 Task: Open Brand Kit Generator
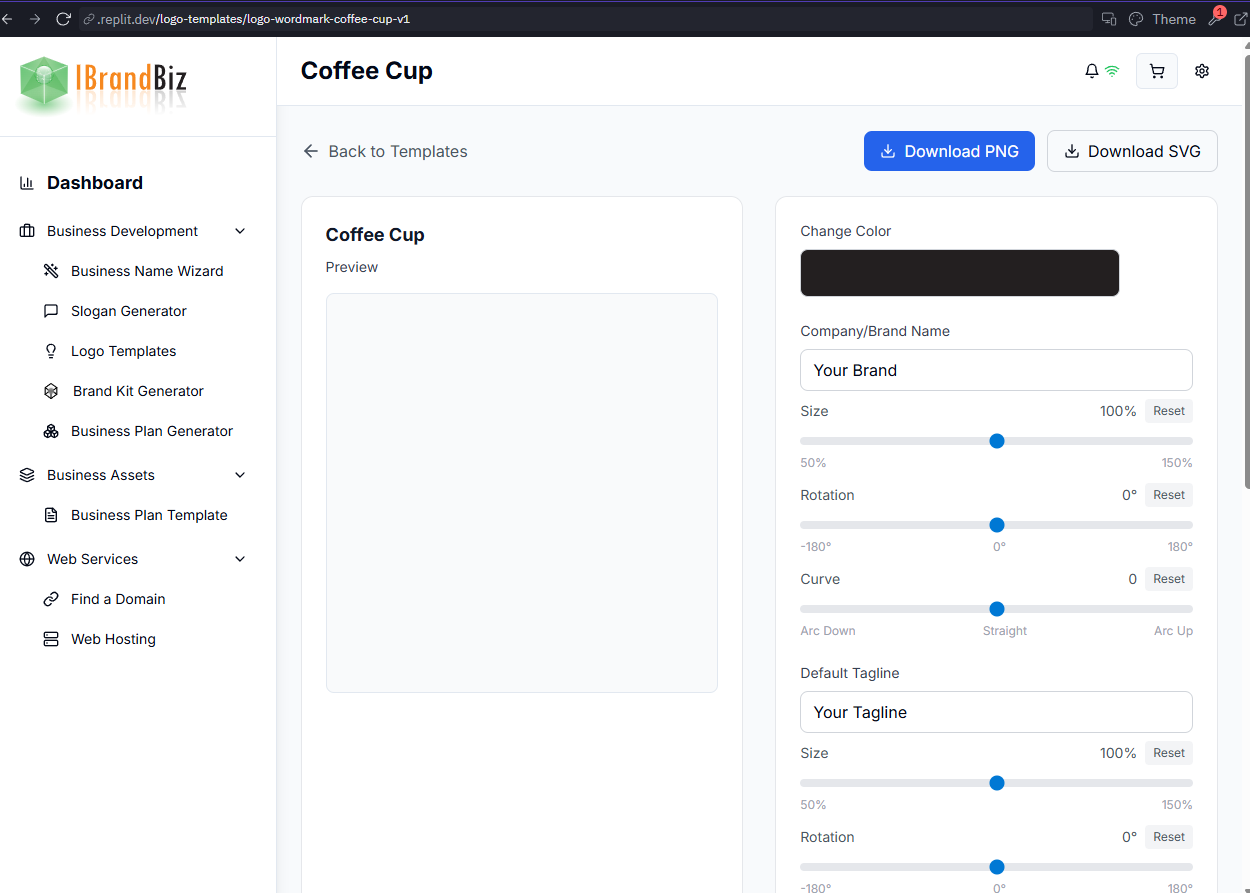pyautogui.click(x=138, y=391)
